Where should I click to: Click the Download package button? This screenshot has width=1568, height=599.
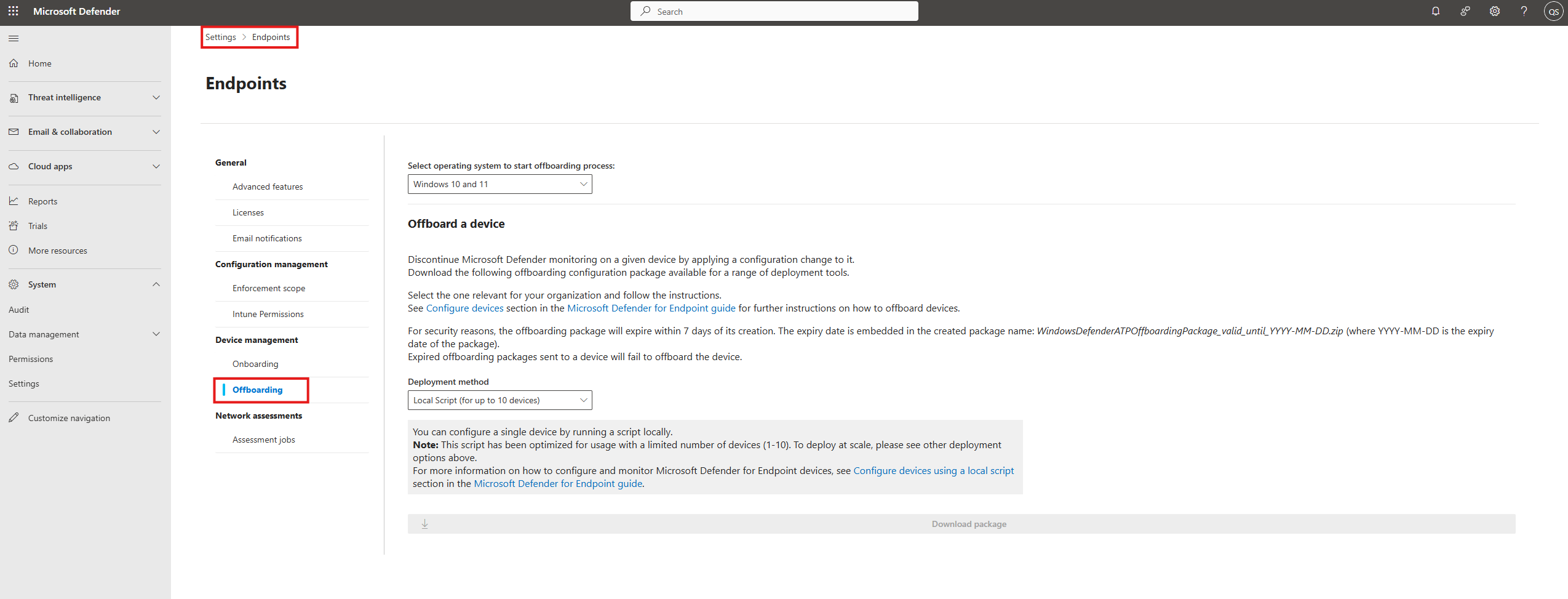click(x=961, y=524)
